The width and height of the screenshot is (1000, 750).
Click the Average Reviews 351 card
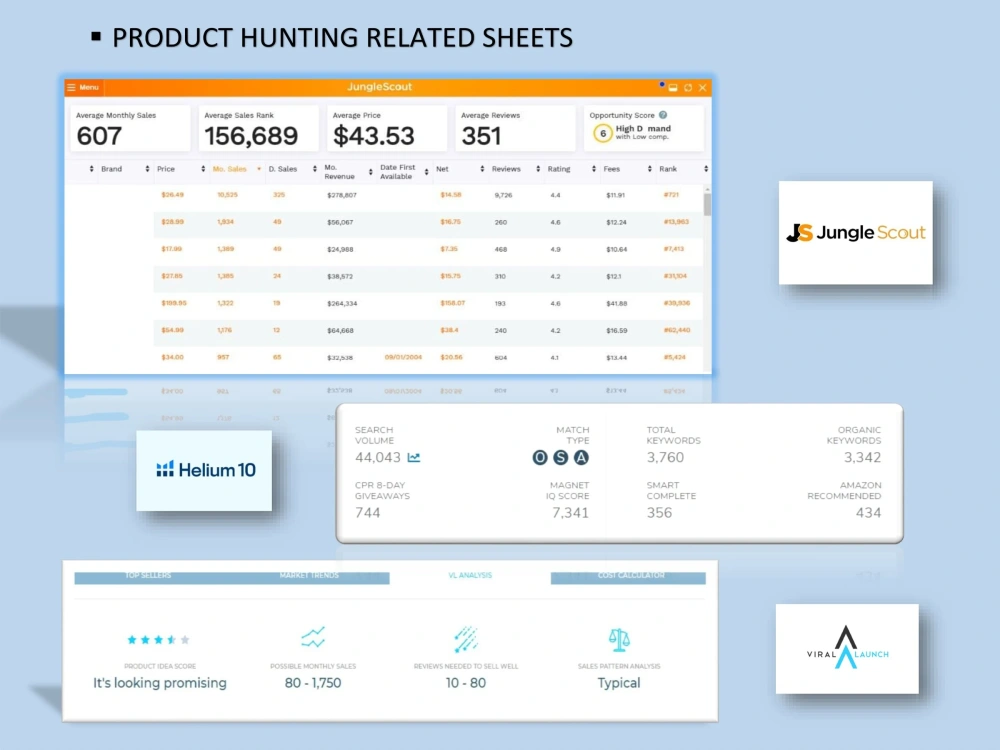point(515,128)
